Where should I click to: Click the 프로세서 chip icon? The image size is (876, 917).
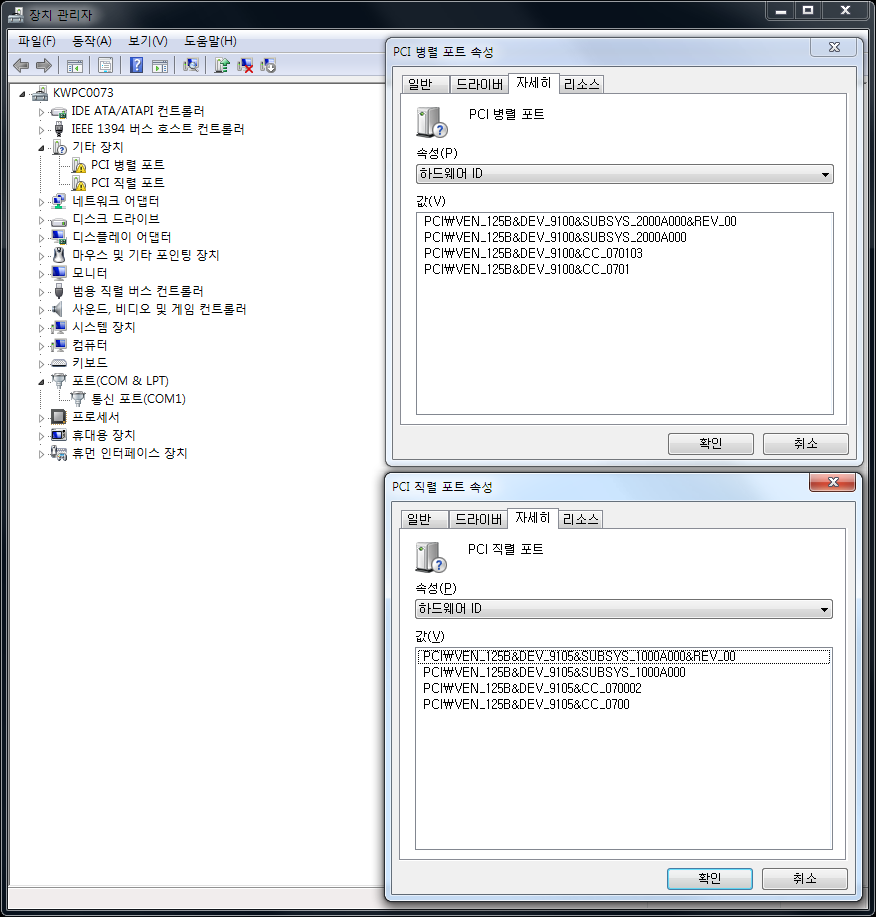click(x=58, y=417)
